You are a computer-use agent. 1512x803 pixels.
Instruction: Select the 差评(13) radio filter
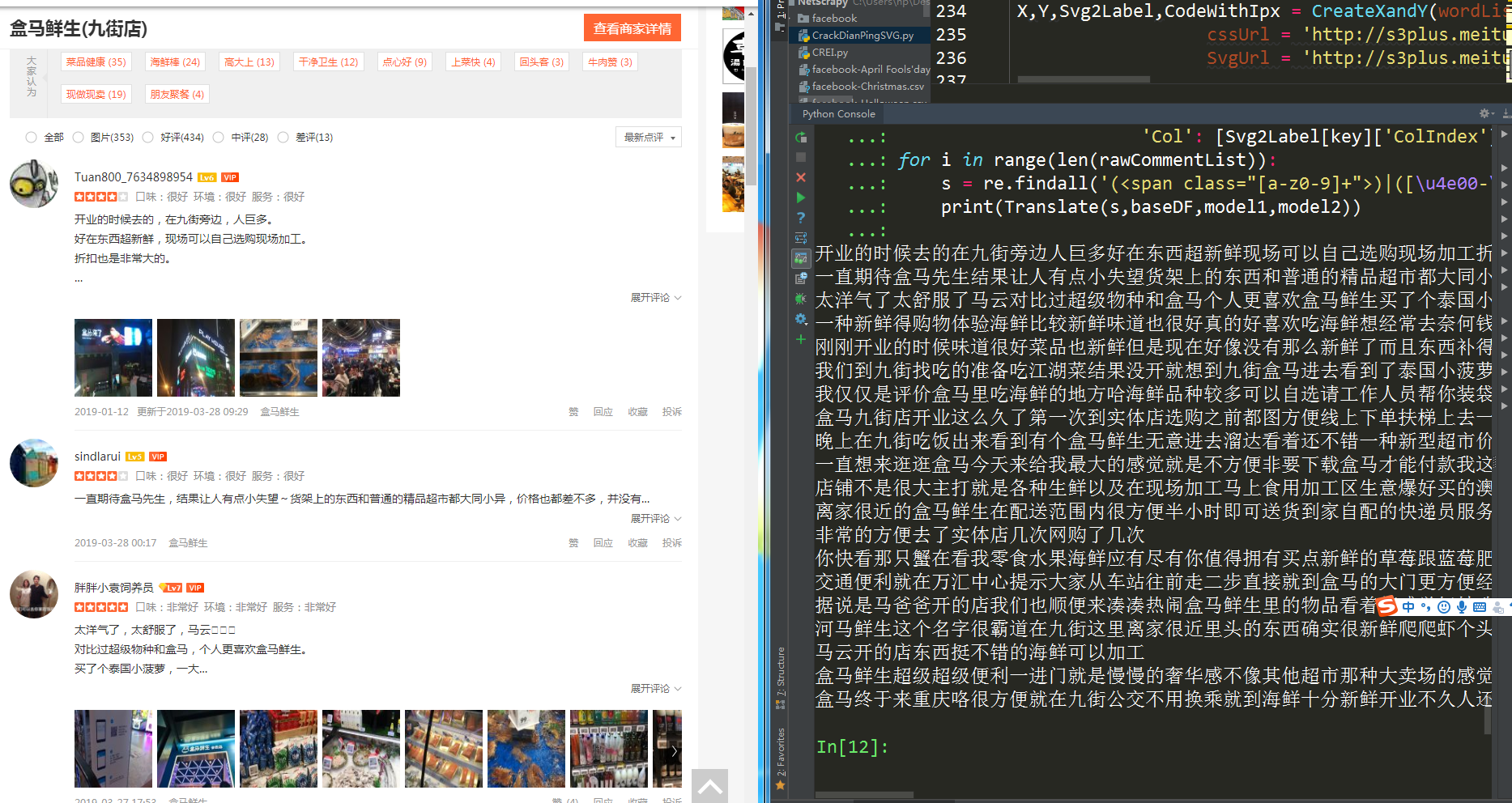[x=283, y=138]
